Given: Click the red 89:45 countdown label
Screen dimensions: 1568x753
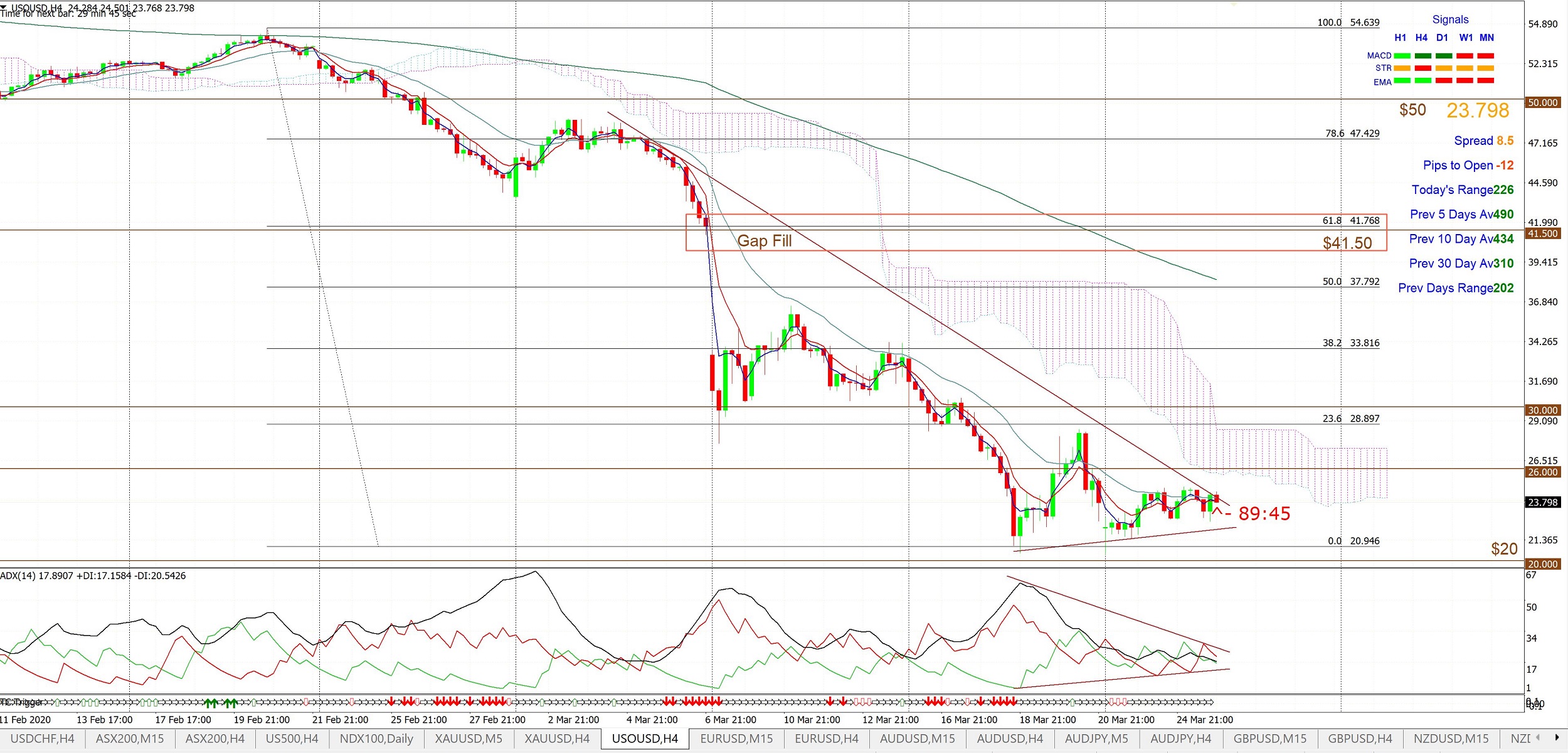Looking at the screenshot, I should pos(1264,514).
